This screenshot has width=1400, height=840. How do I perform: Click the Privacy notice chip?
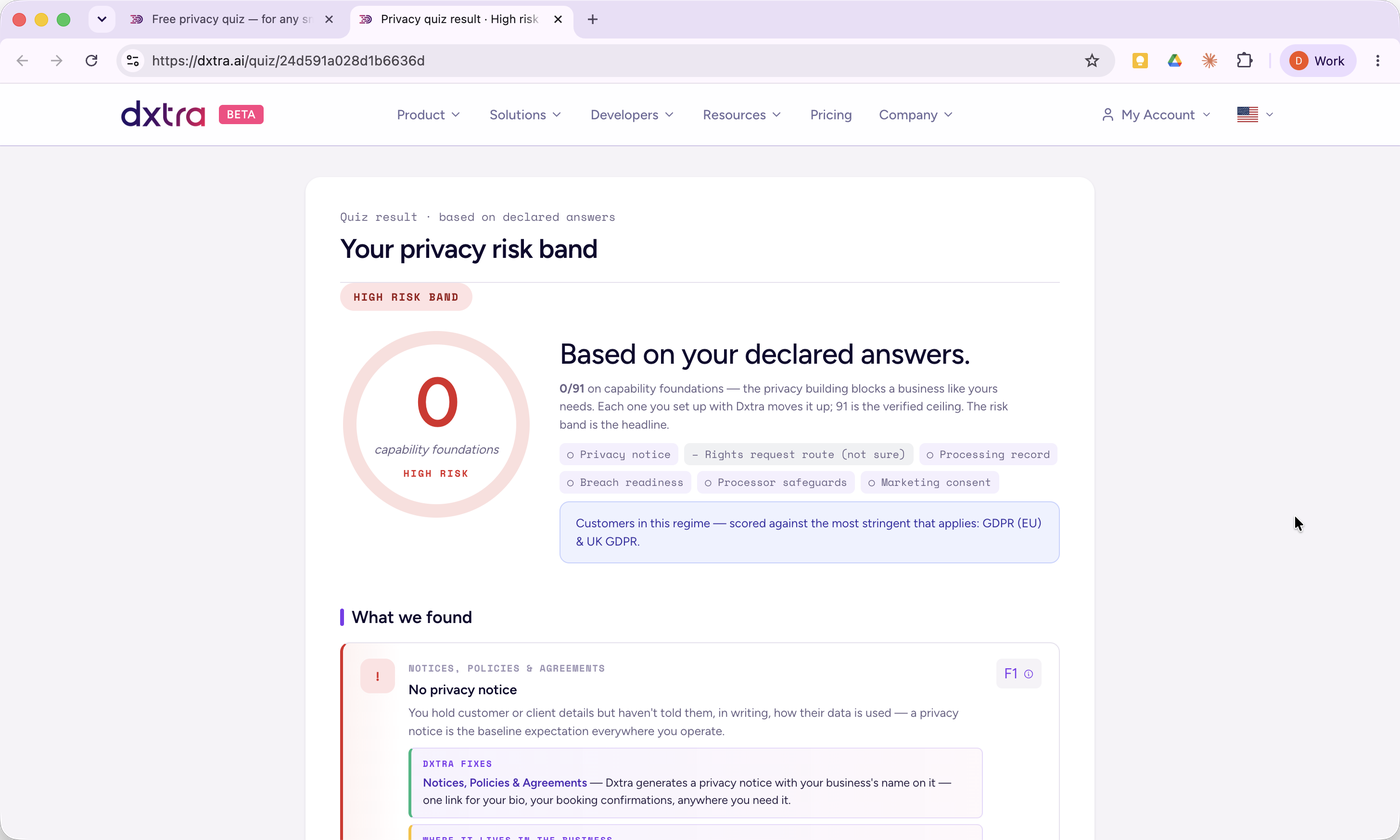pos(619,455)
